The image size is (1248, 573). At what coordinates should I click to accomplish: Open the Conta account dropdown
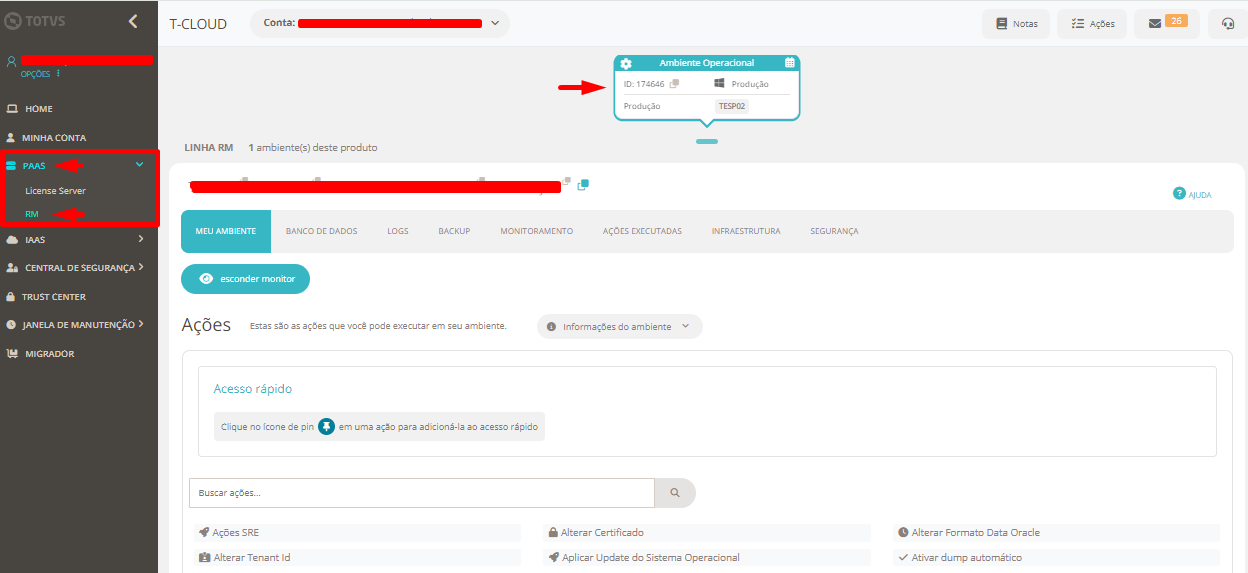[x=380, y=23]
